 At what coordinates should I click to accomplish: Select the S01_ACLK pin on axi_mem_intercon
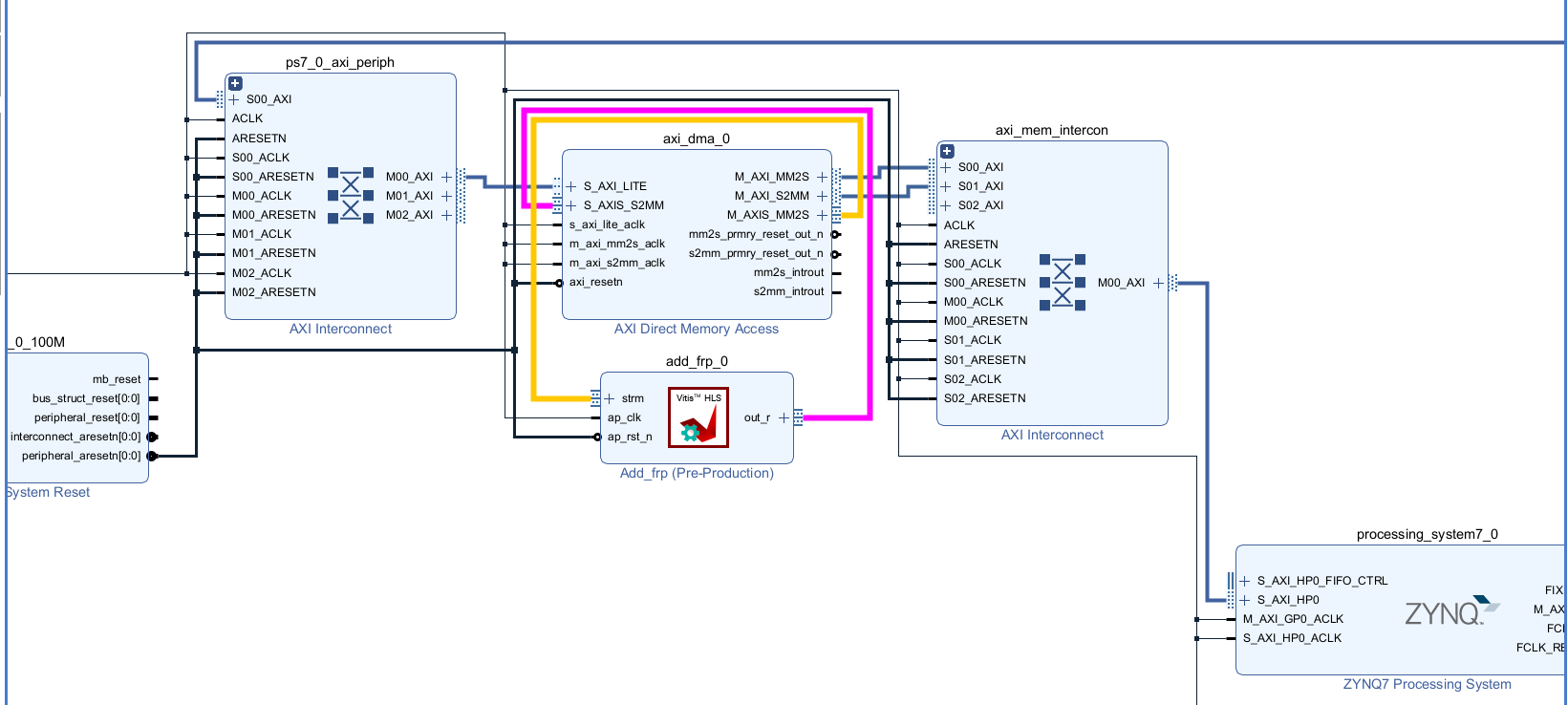click(x=973, y=340)
